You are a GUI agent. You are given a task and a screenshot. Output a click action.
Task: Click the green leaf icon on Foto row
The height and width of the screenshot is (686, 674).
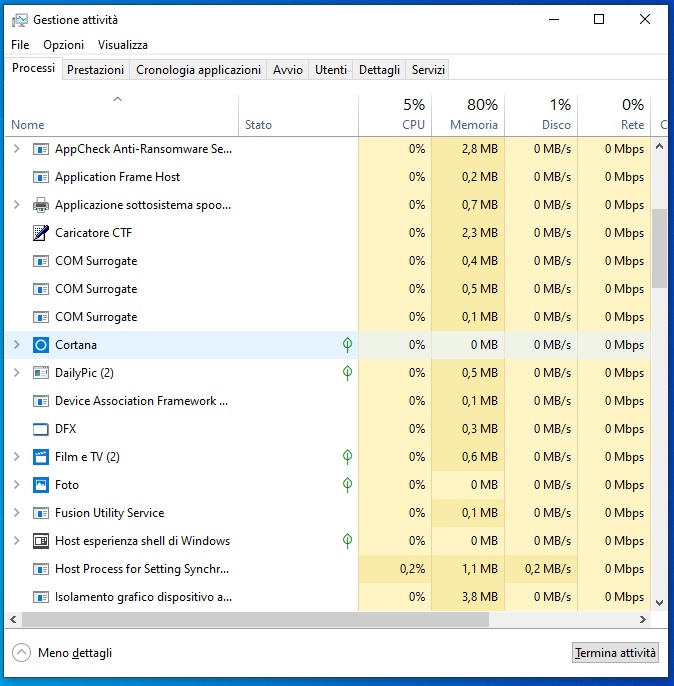pos(347,485)
